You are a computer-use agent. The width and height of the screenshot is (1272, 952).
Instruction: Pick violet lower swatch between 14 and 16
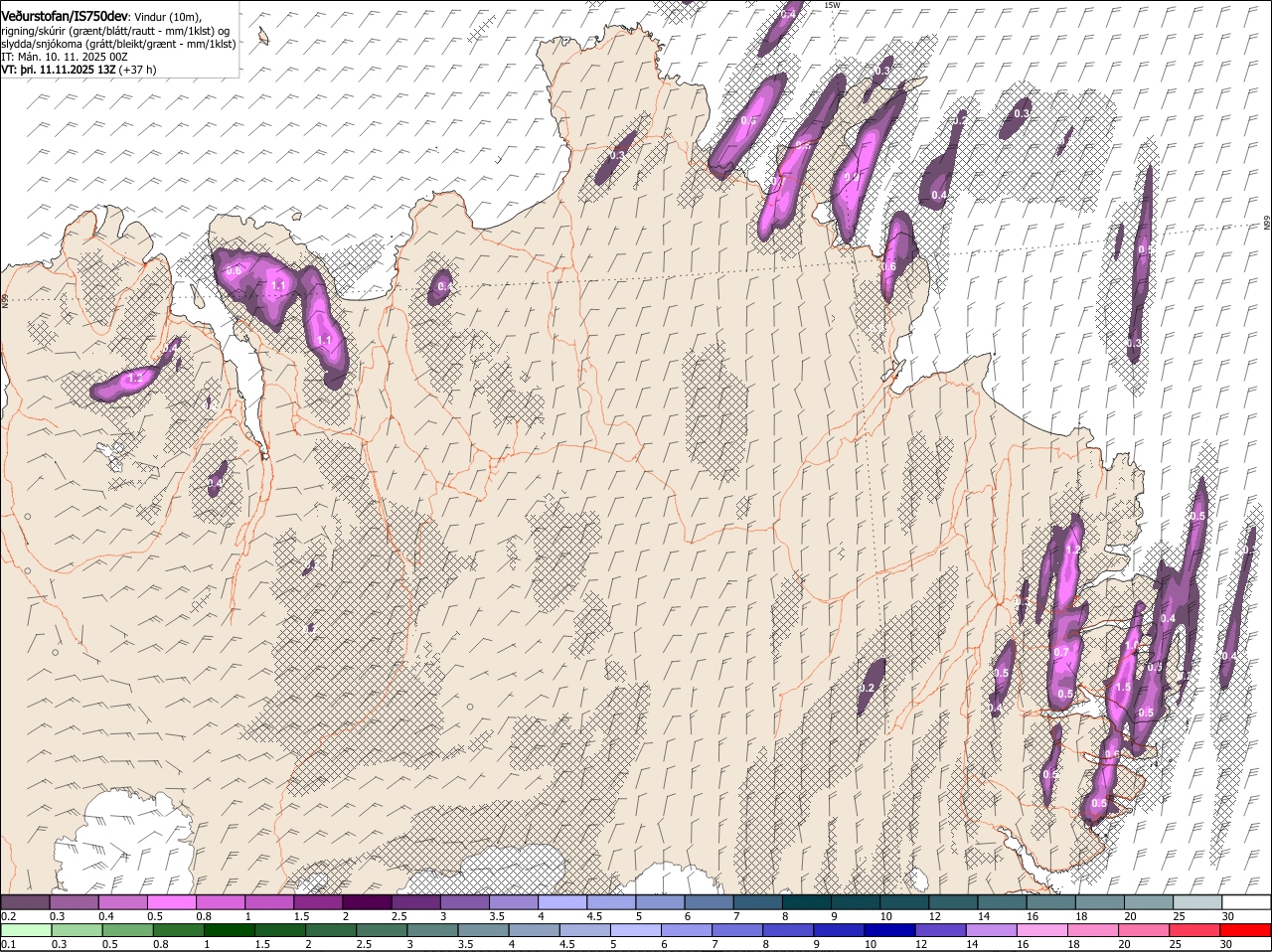(x=992, y=930)
